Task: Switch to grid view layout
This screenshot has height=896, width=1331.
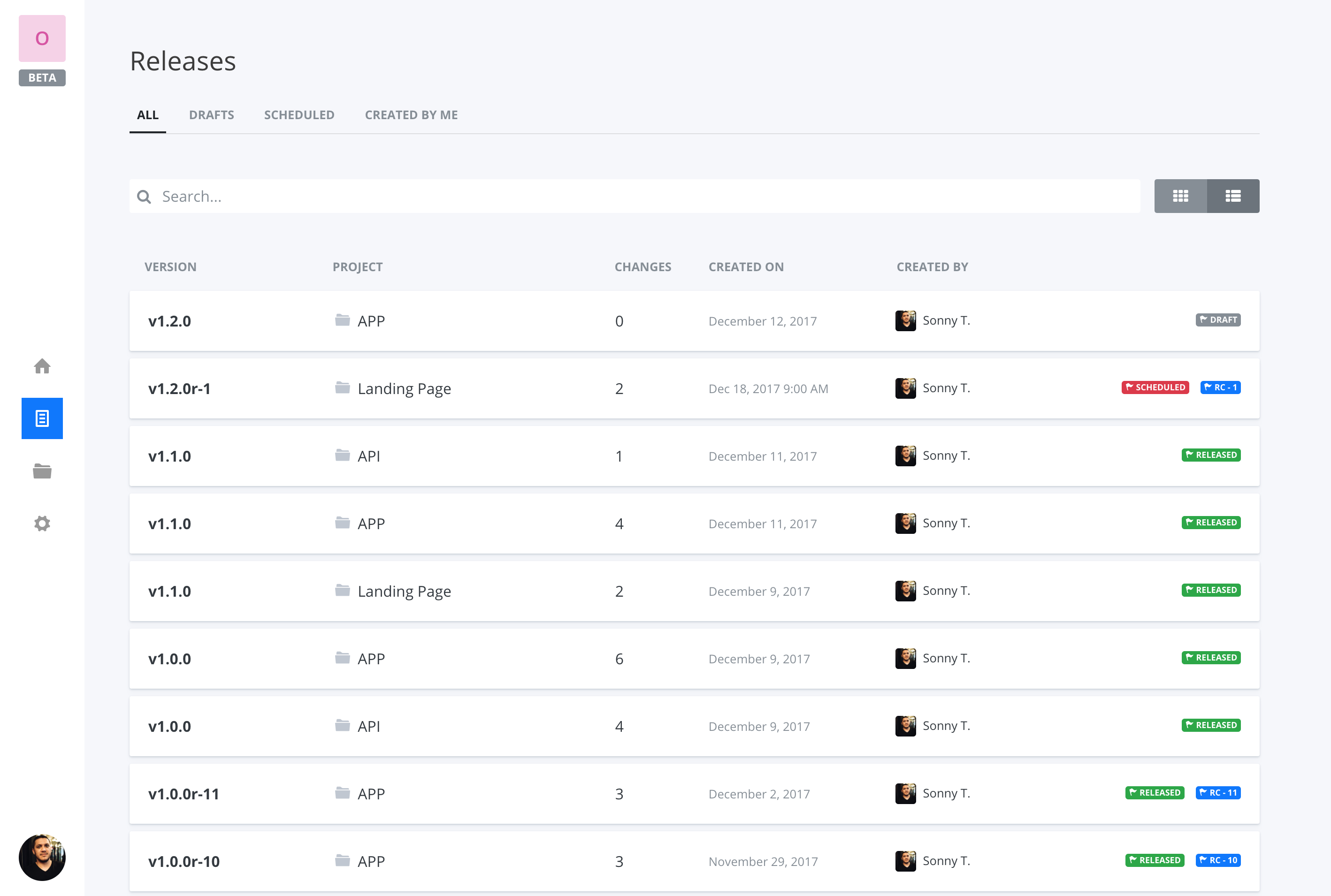Action: pos(1180,196)
